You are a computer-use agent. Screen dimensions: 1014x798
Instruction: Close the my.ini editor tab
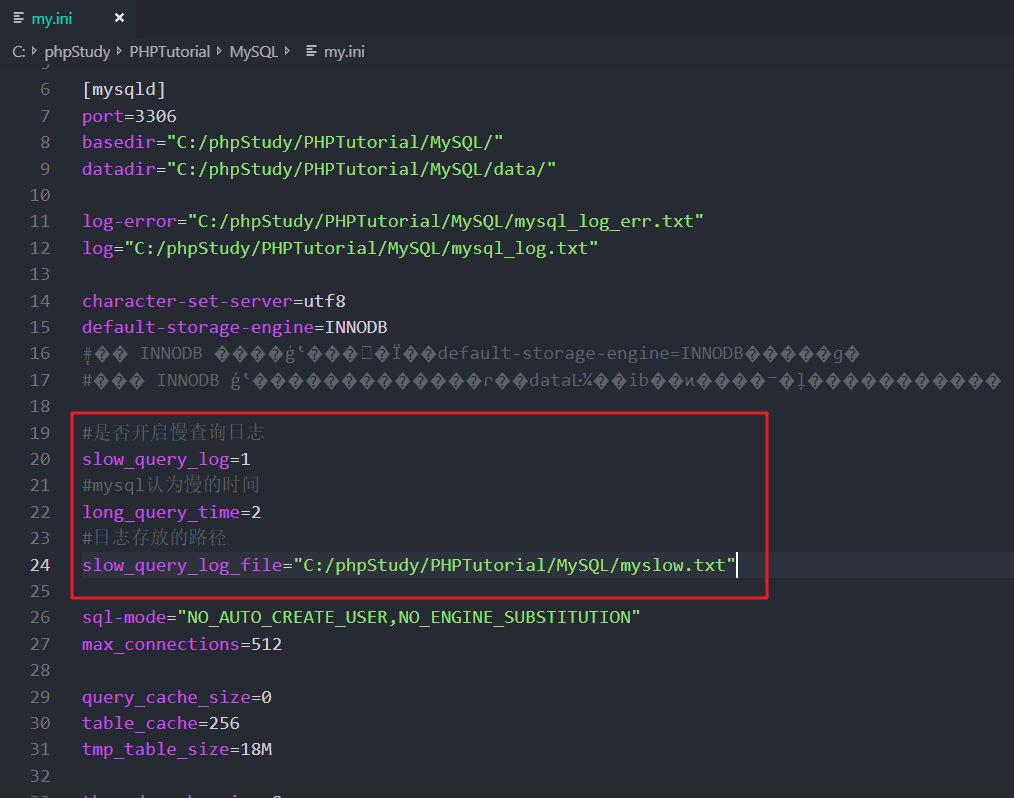[x=117, y=17]
